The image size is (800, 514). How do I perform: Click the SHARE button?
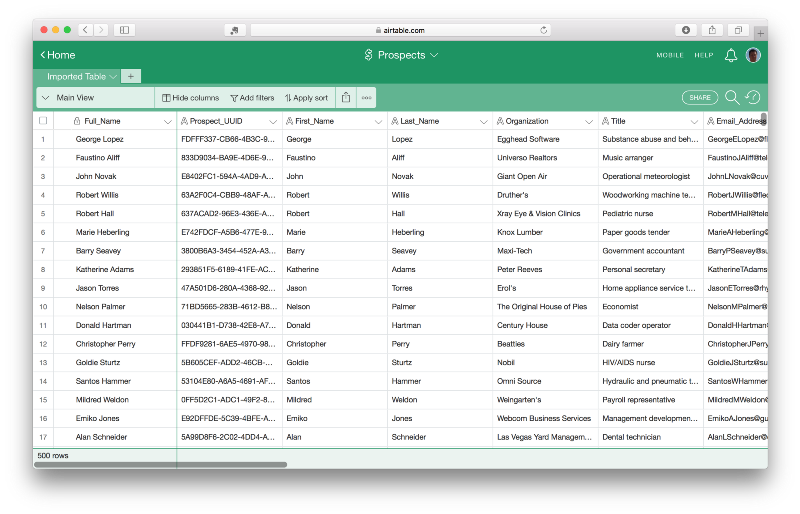[699, 97]
